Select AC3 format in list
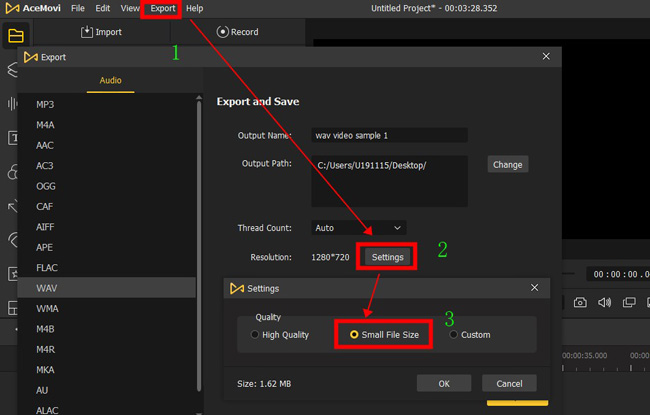 click(x=107, y=166)
